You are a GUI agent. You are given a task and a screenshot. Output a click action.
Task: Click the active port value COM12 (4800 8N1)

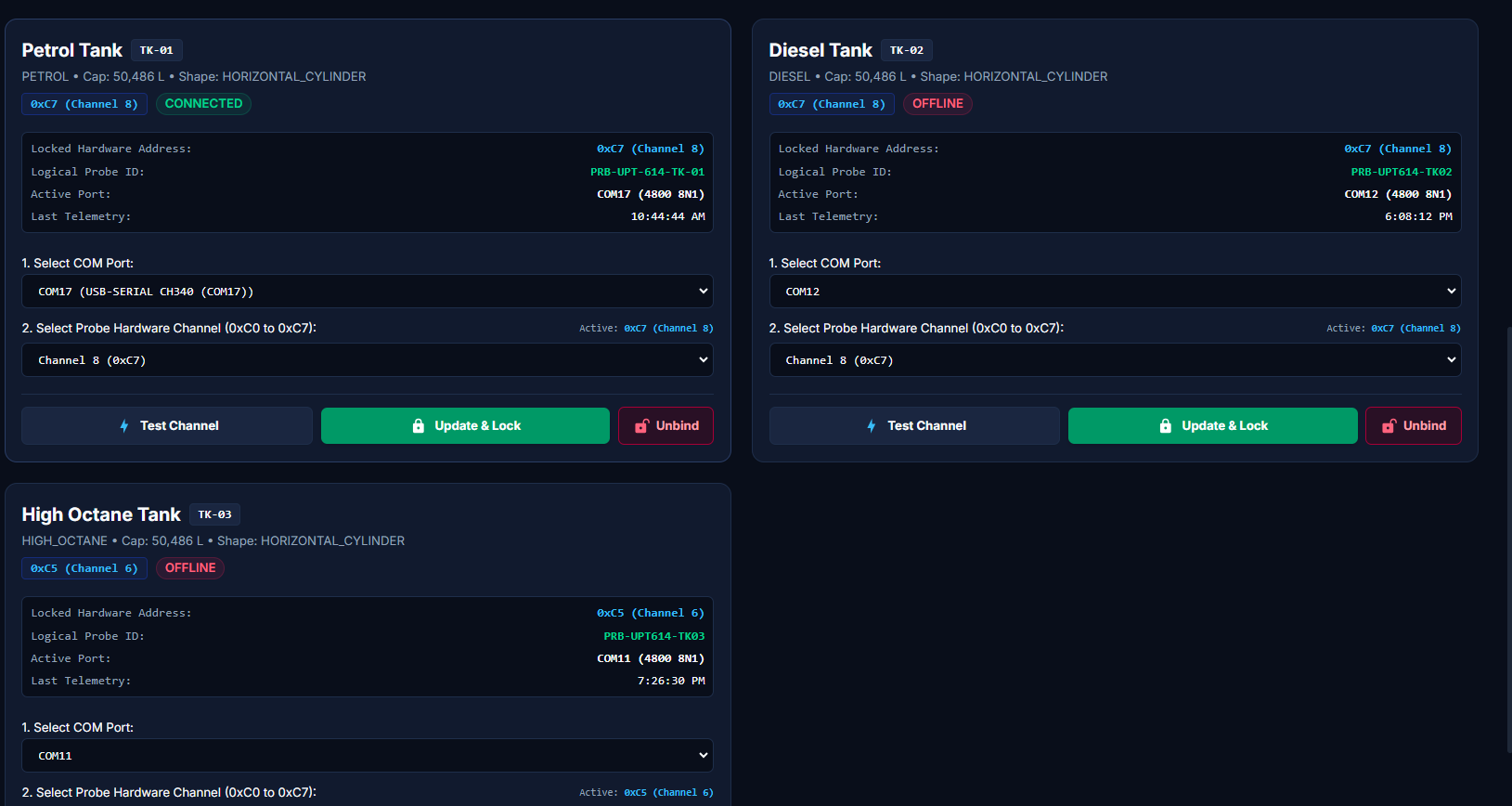coord(1398,194)
